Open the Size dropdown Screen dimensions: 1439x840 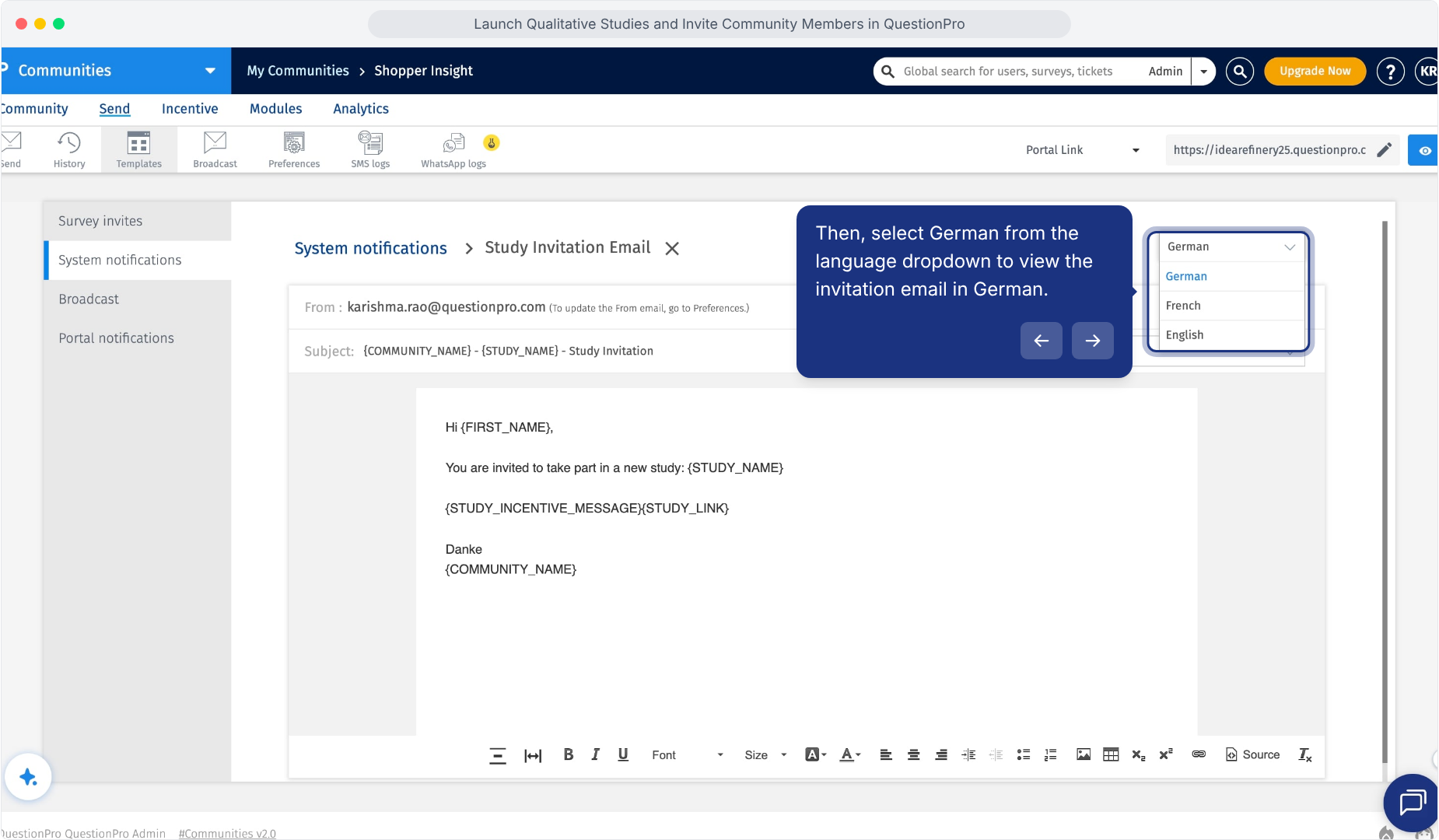766,754
